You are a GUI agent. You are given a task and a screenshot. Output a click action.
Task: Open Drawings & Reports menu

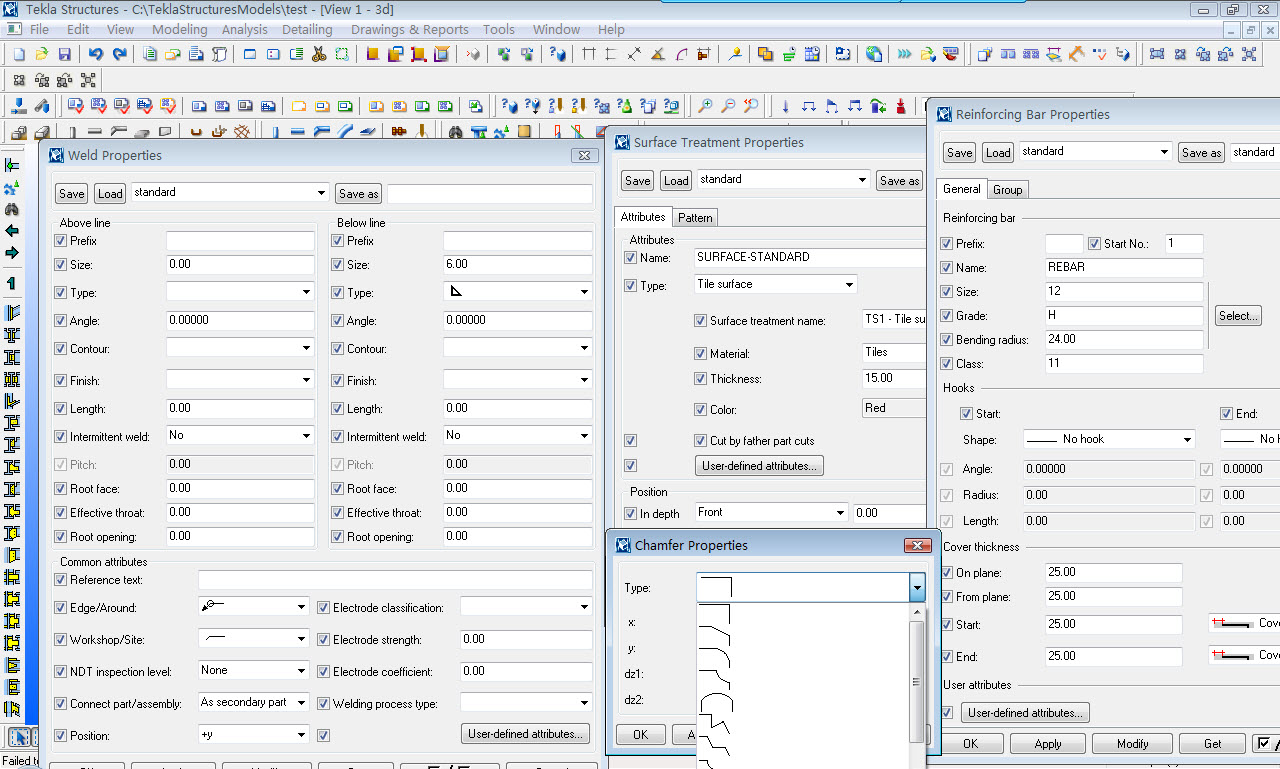(409, 29)
